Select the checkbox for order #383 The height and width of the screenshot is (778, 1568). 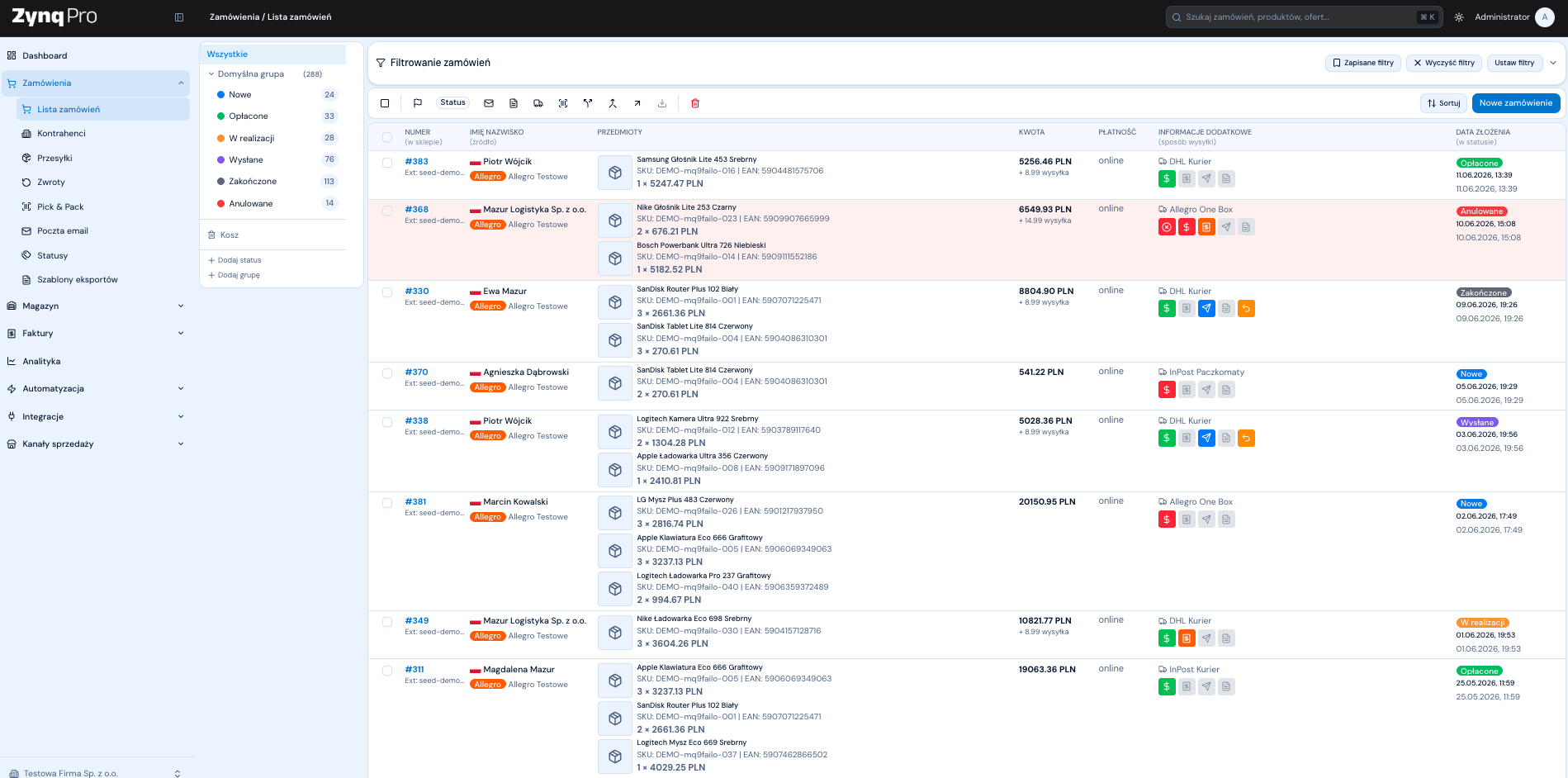coord(387,163)
